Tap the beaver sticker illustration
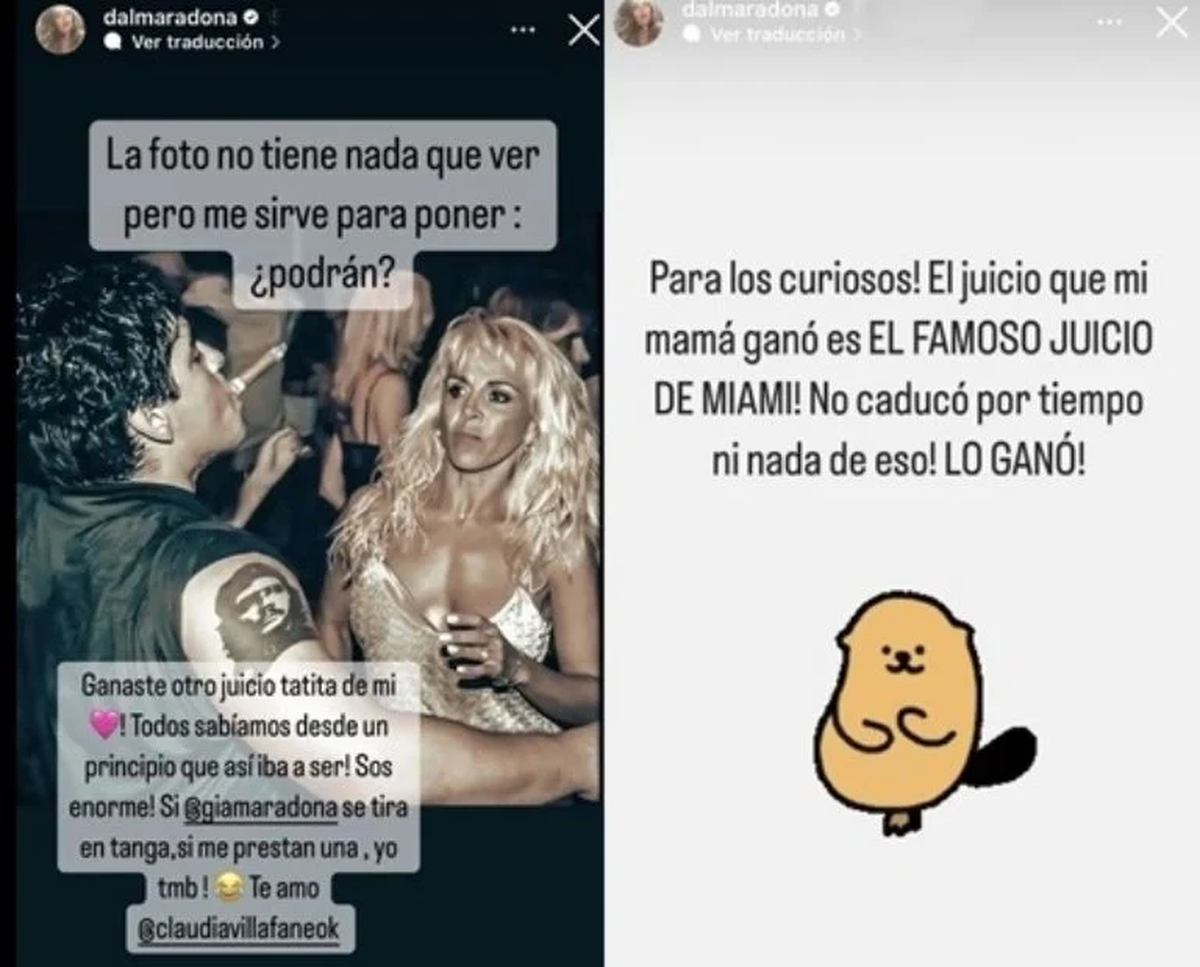Image resolution: width=1200 pixels, height=967 pixels. click(x=916, y=712)
